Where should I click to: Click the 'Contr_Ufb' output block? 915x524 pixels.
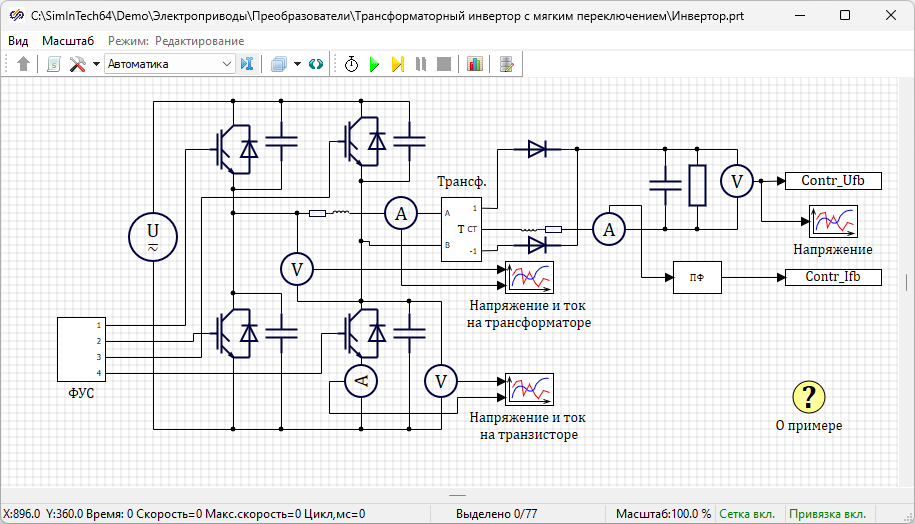coord(833,181)
